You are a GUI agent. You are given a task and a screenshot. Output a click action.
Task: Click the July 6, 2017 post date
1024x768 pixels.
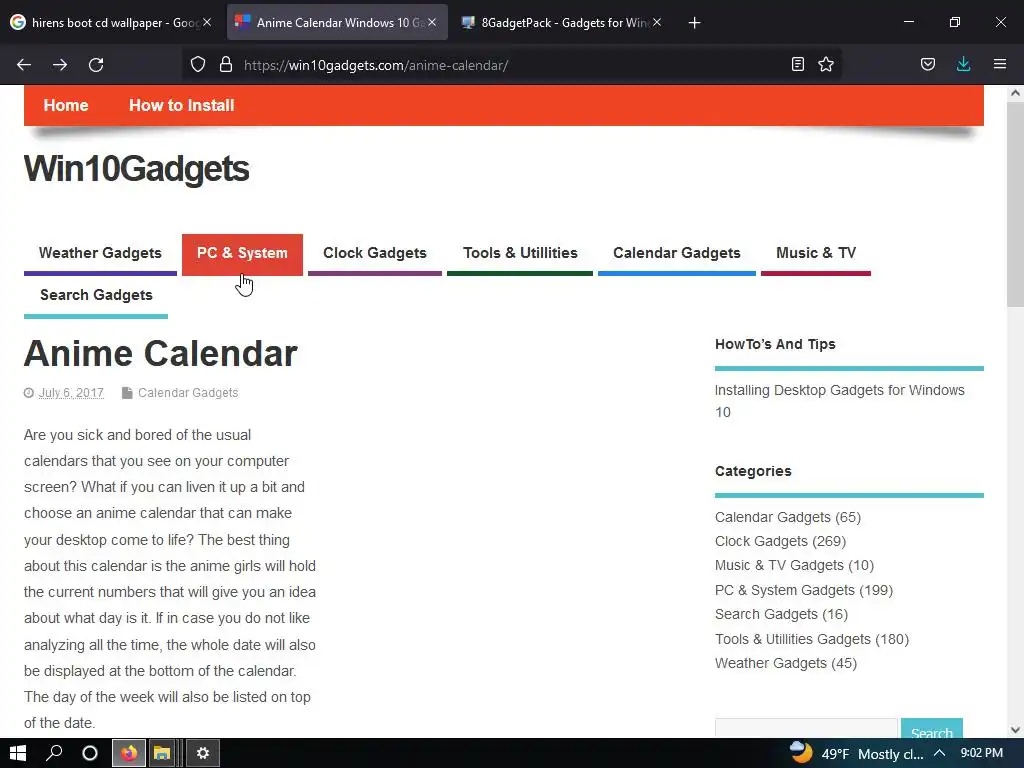(x=71, y=392)
